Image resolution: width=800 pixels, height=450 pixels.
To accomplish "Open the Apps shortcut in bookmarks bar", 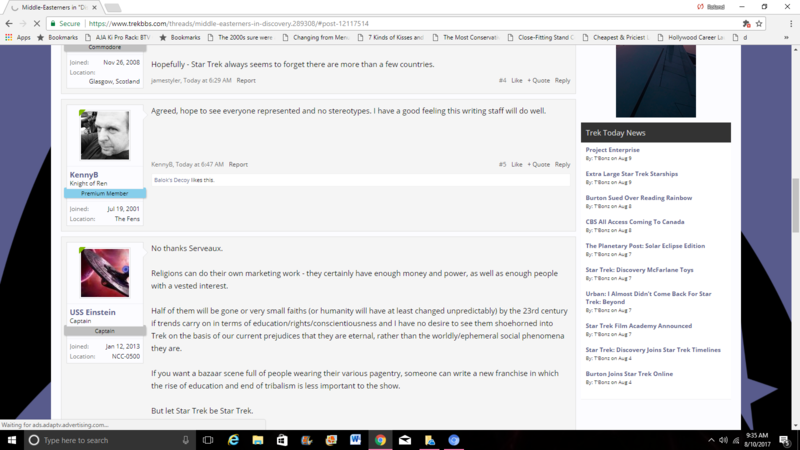I will coord(18,37).
